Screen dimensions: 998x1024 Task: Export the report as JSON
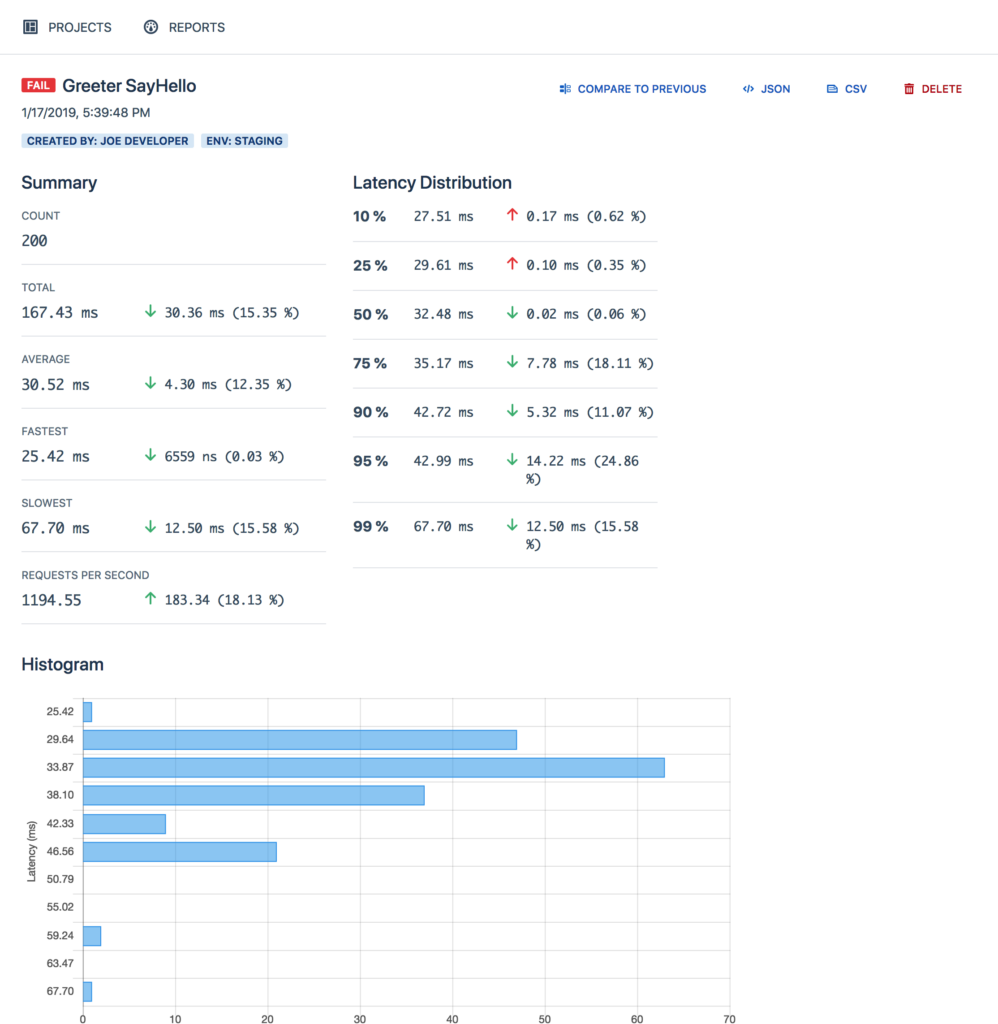point(766,89)
